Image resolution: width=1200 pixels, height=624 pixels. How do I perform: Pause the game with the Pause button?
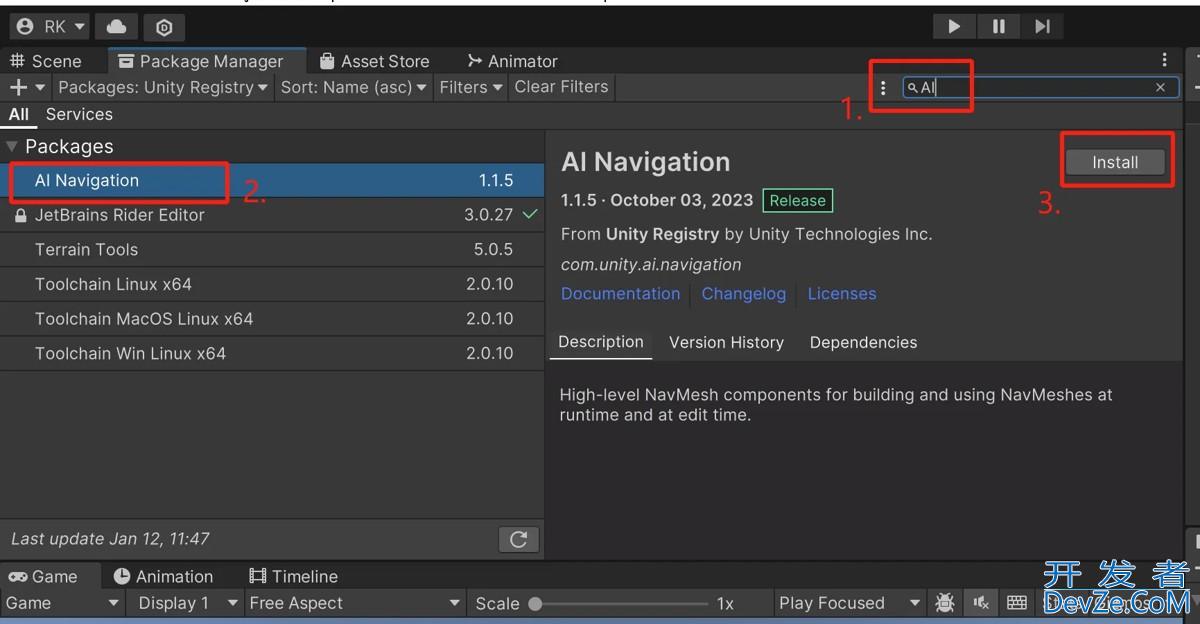(998, 26)
